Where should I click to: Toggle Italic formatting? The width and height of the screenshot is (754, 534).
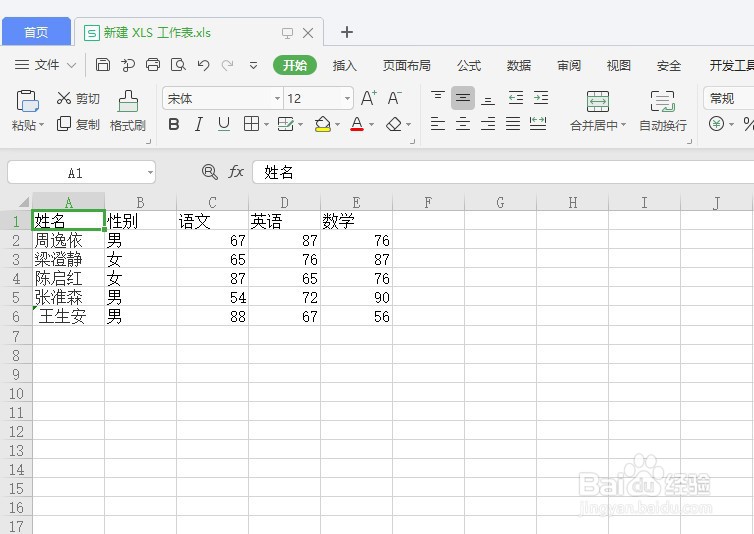pos(199,125)
